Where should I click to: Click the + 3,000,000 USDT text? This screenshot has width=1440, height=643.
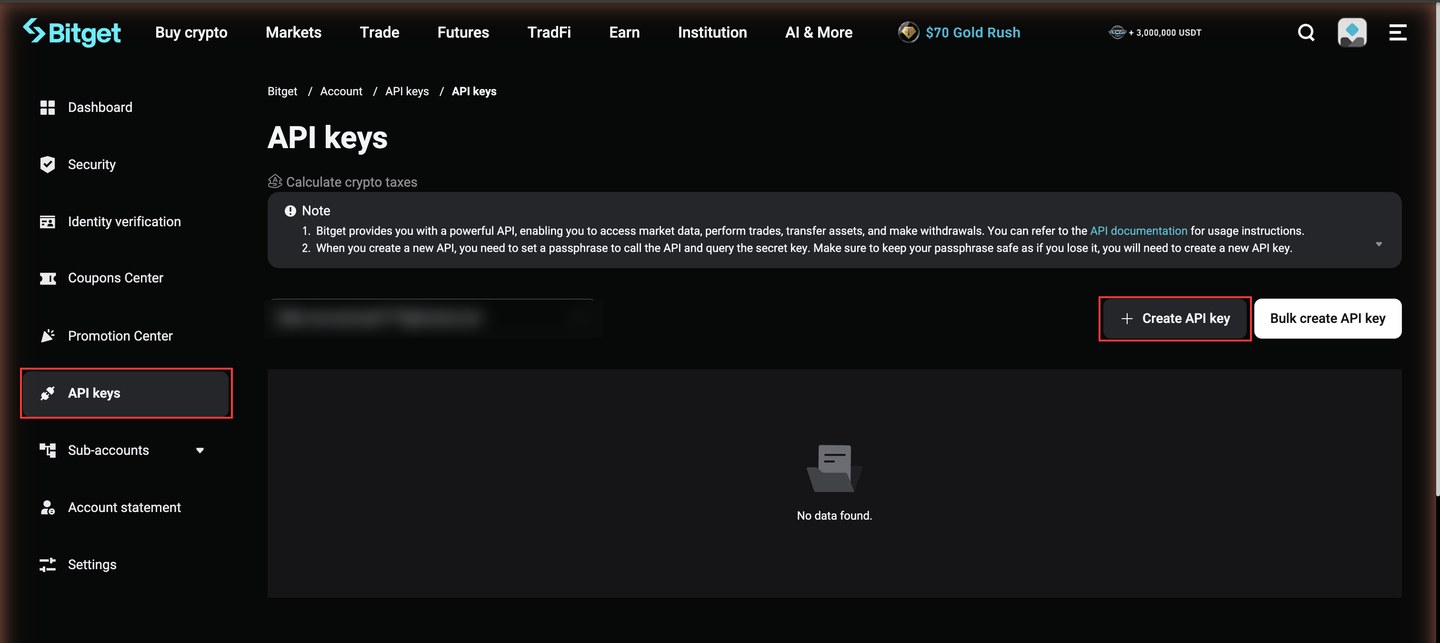click(1165, 32)
